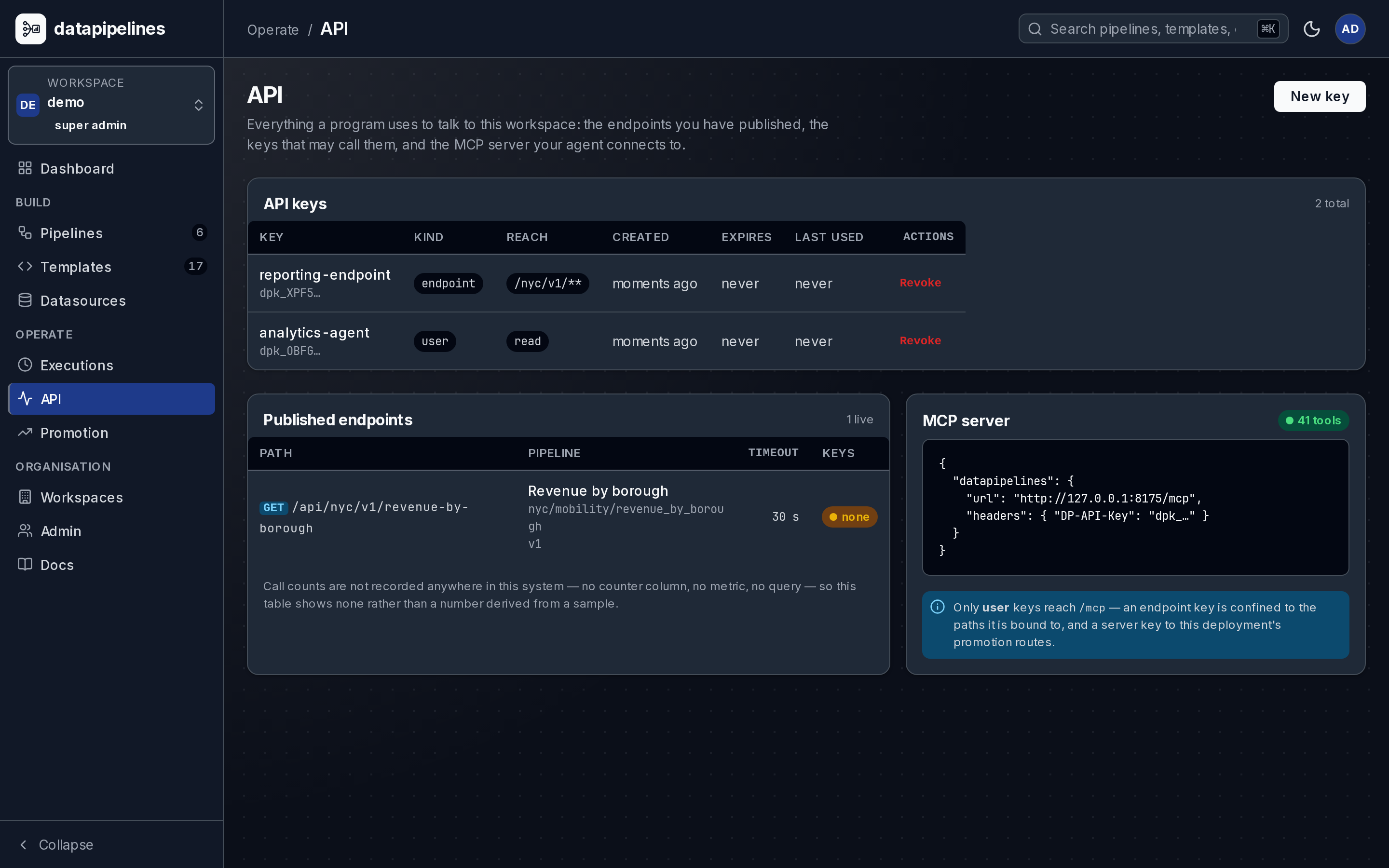Click the Revenue by borough pipeline name
This screenshot has width=1389, height=868.
[x=598, y=491]
